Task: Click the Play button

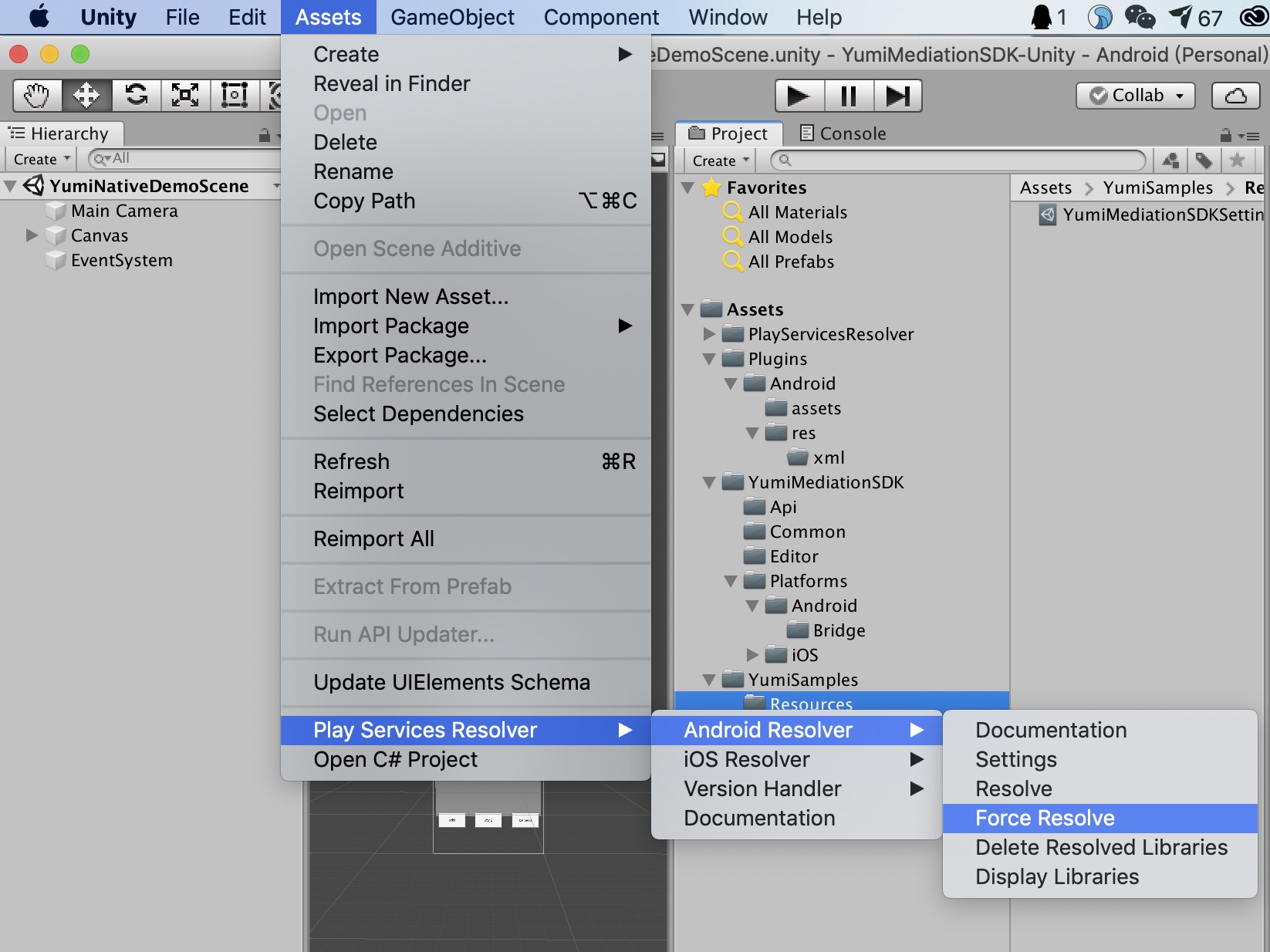Action: 799,96
